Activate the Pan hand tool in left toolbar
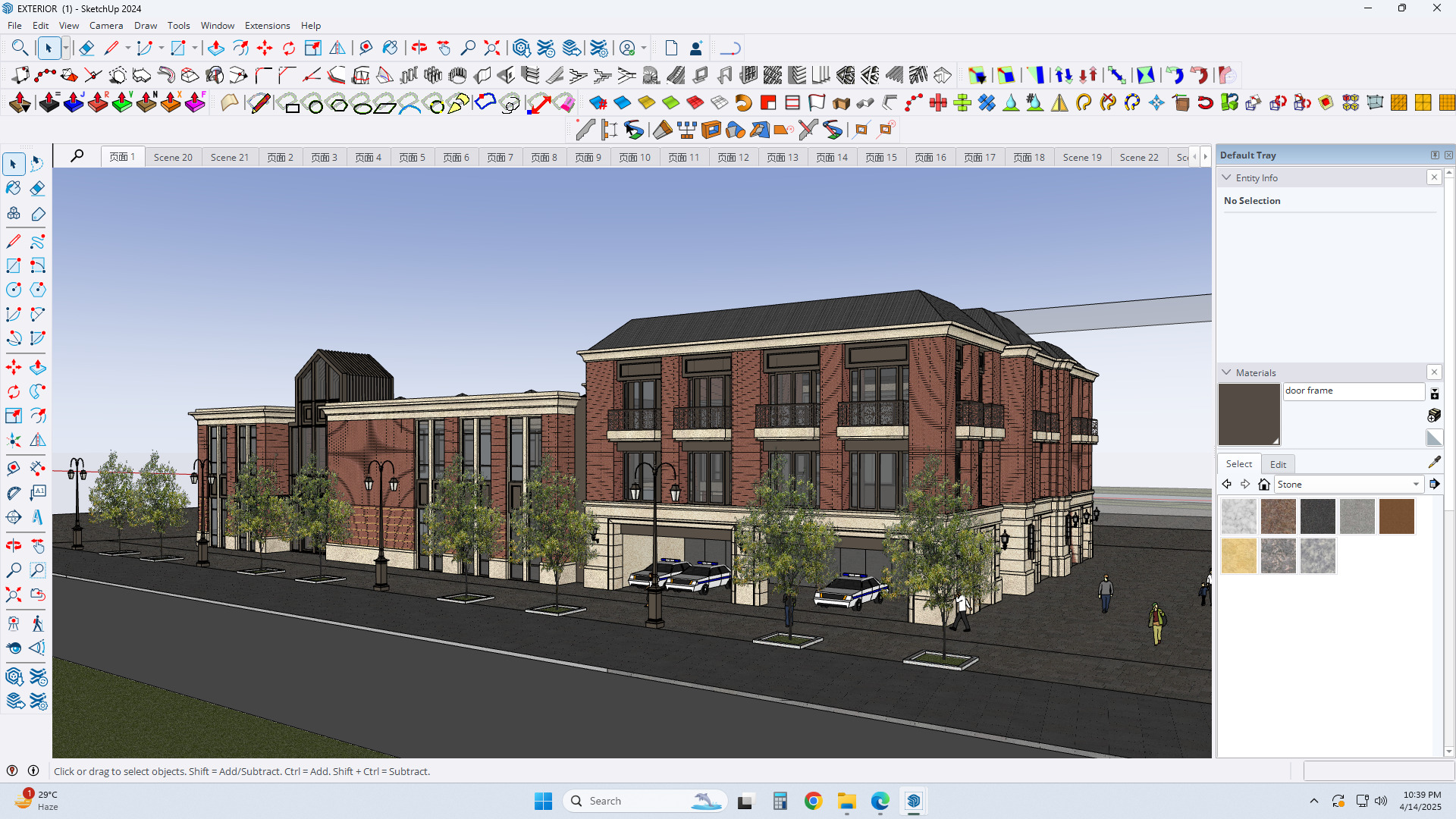 (37, 546)
